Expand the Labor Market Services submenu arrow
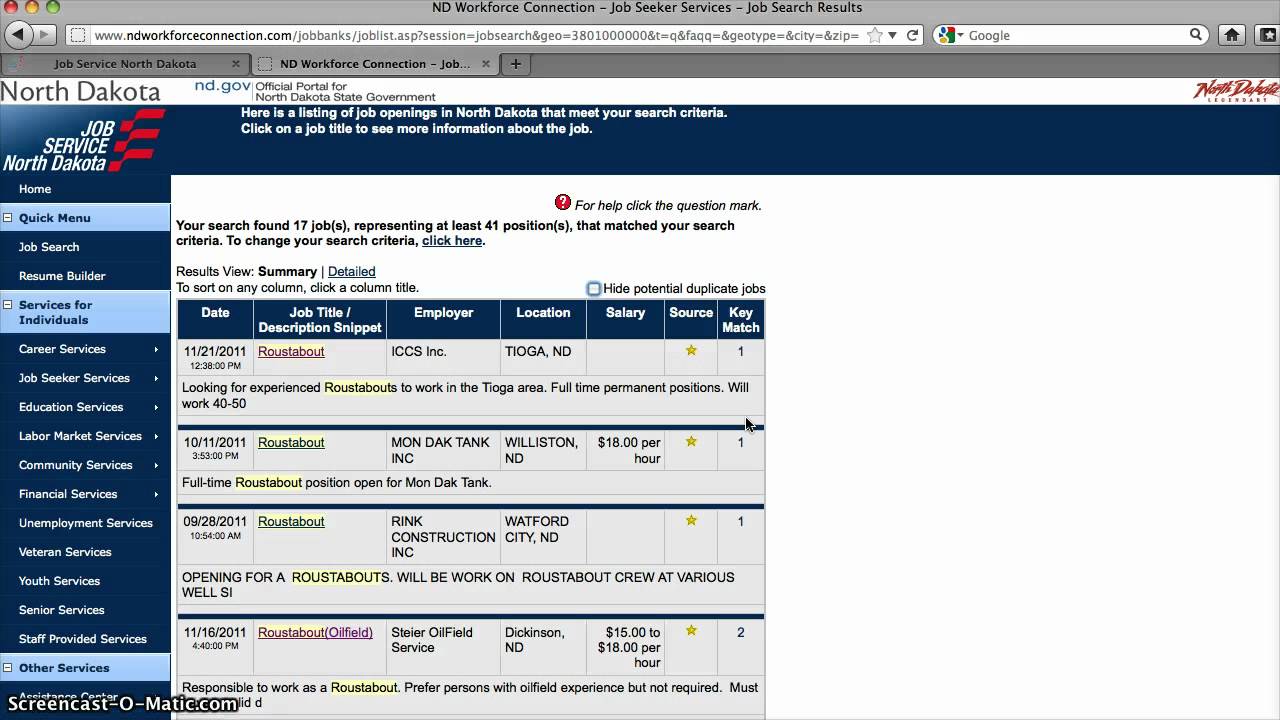Image resolution: width=1280 pixels, height=720 pixels. click(x=156, y=436)
